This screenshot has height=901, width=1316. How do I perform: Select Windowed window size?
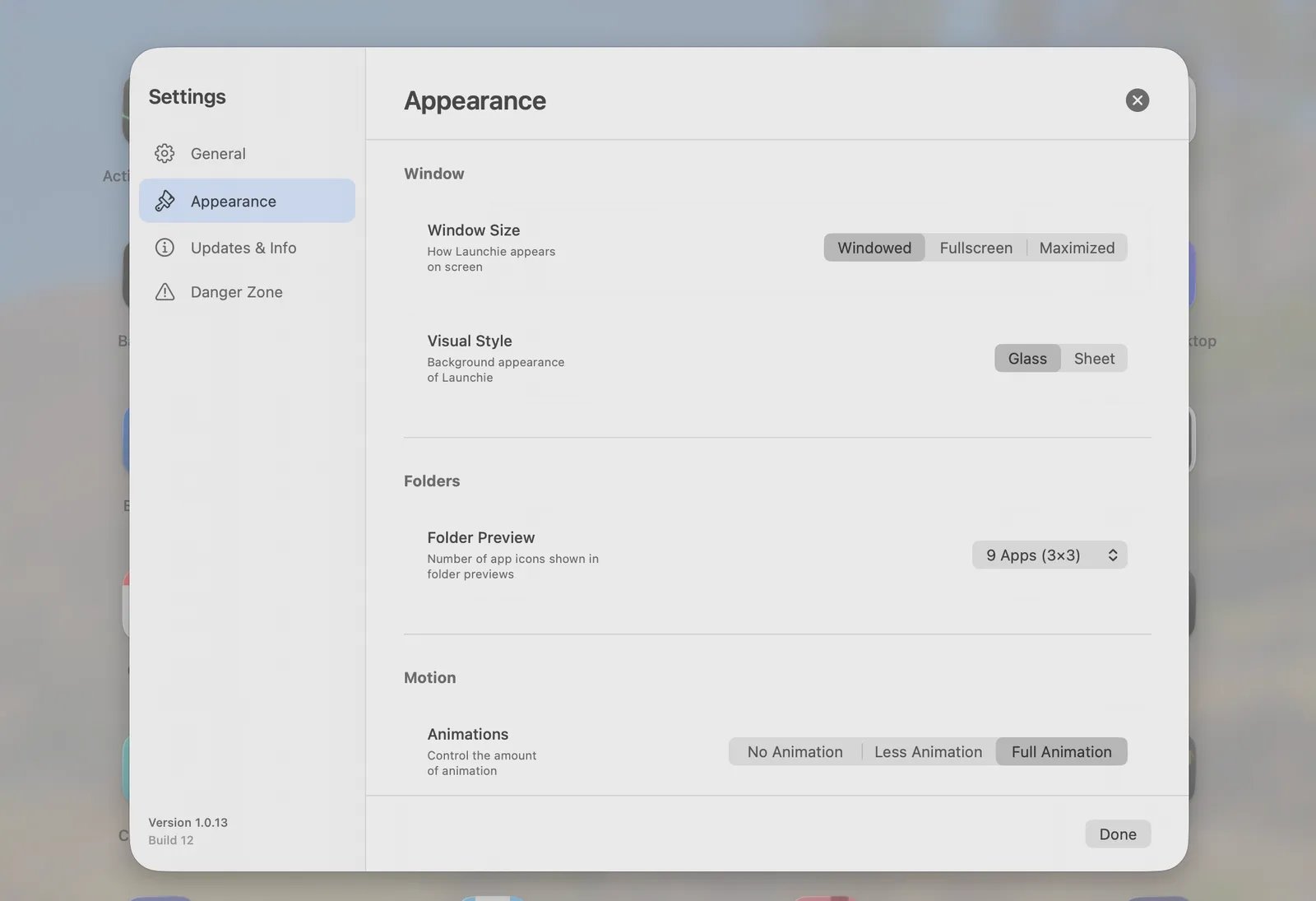pos(873,248)
